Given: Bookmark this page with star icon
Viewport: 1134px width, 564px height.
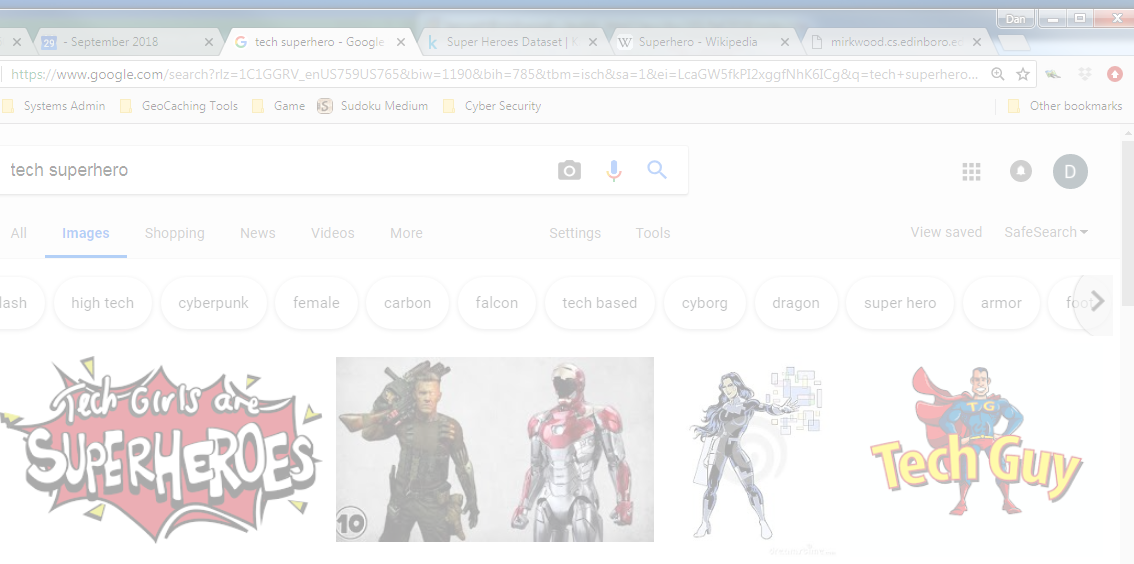Looking at the screenshot, I should (x=1023, y=74).
